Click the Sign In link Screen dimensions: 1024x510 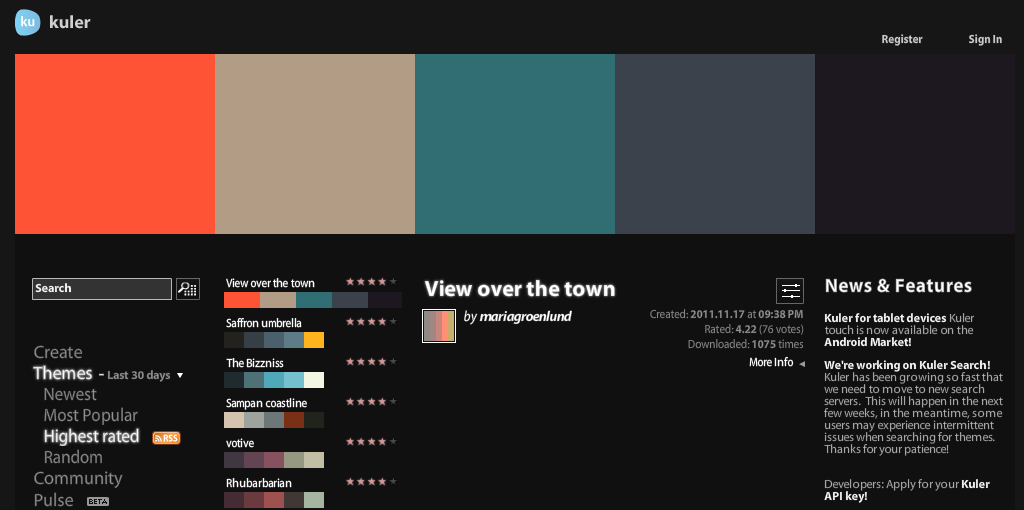pos(985,39)
